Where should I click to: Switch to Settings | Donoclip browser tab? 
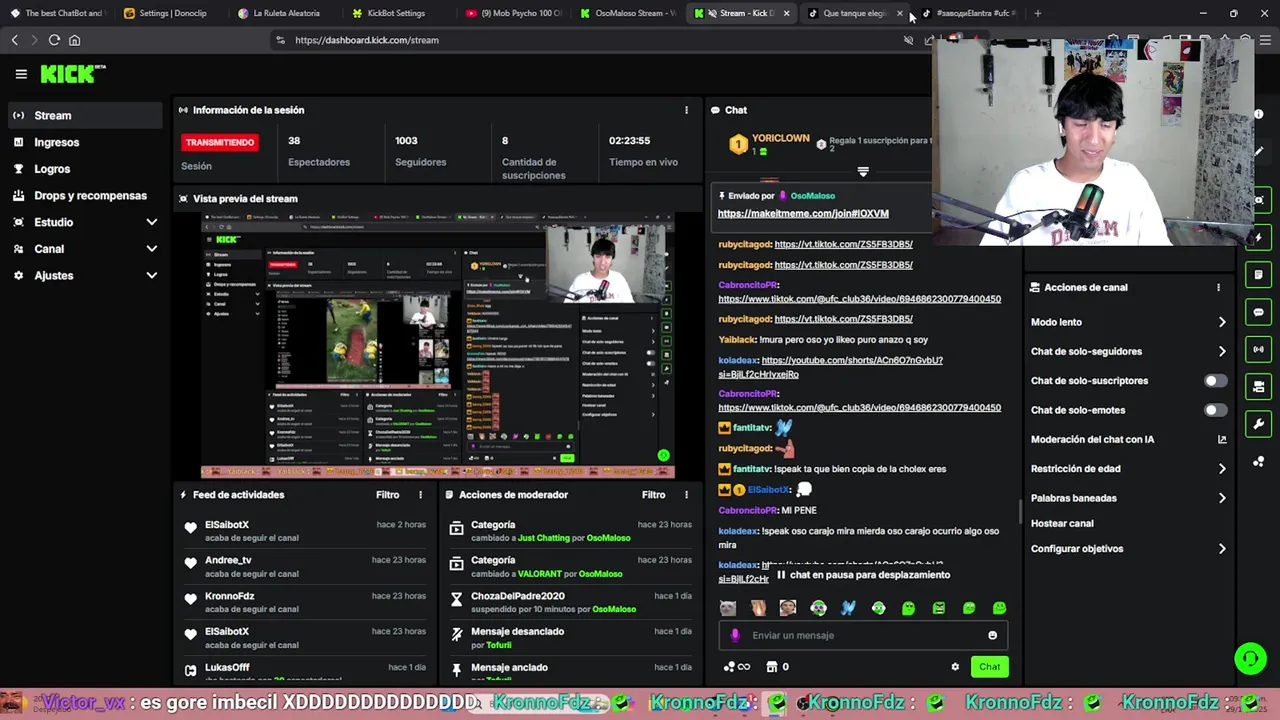pyautogui.click(x=172, y=13)
